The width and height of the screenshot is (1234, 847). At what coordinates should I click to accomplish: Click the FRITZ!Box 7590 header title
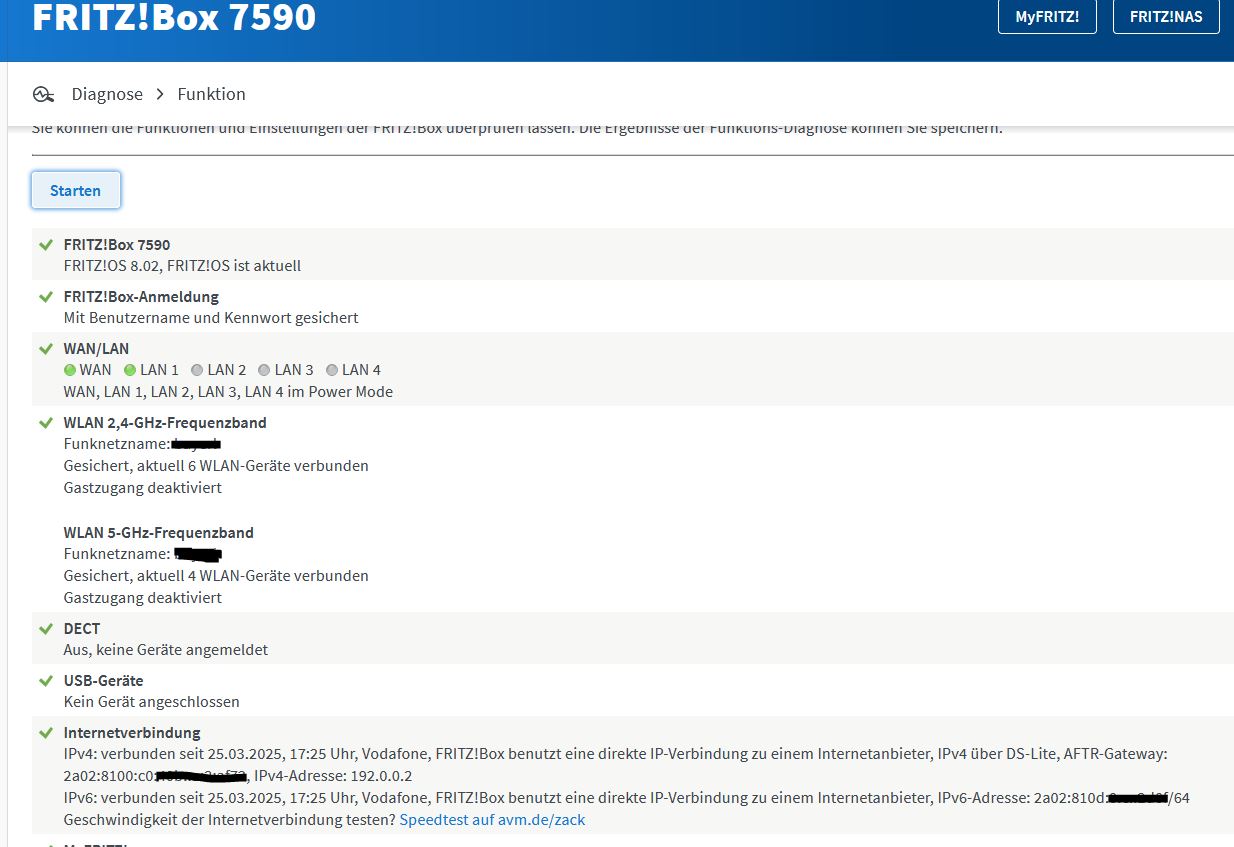coord(174,17)
